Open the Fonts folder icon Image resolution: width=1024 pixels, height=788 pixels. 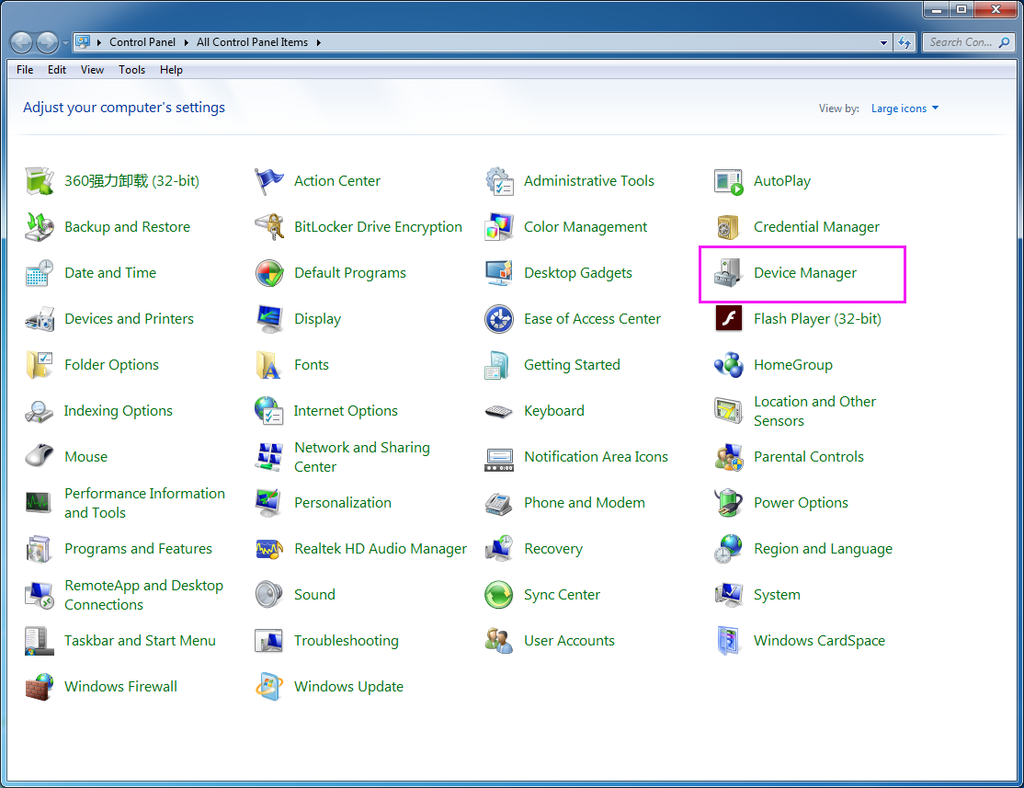pyautogui.click(x=269, y=365)
